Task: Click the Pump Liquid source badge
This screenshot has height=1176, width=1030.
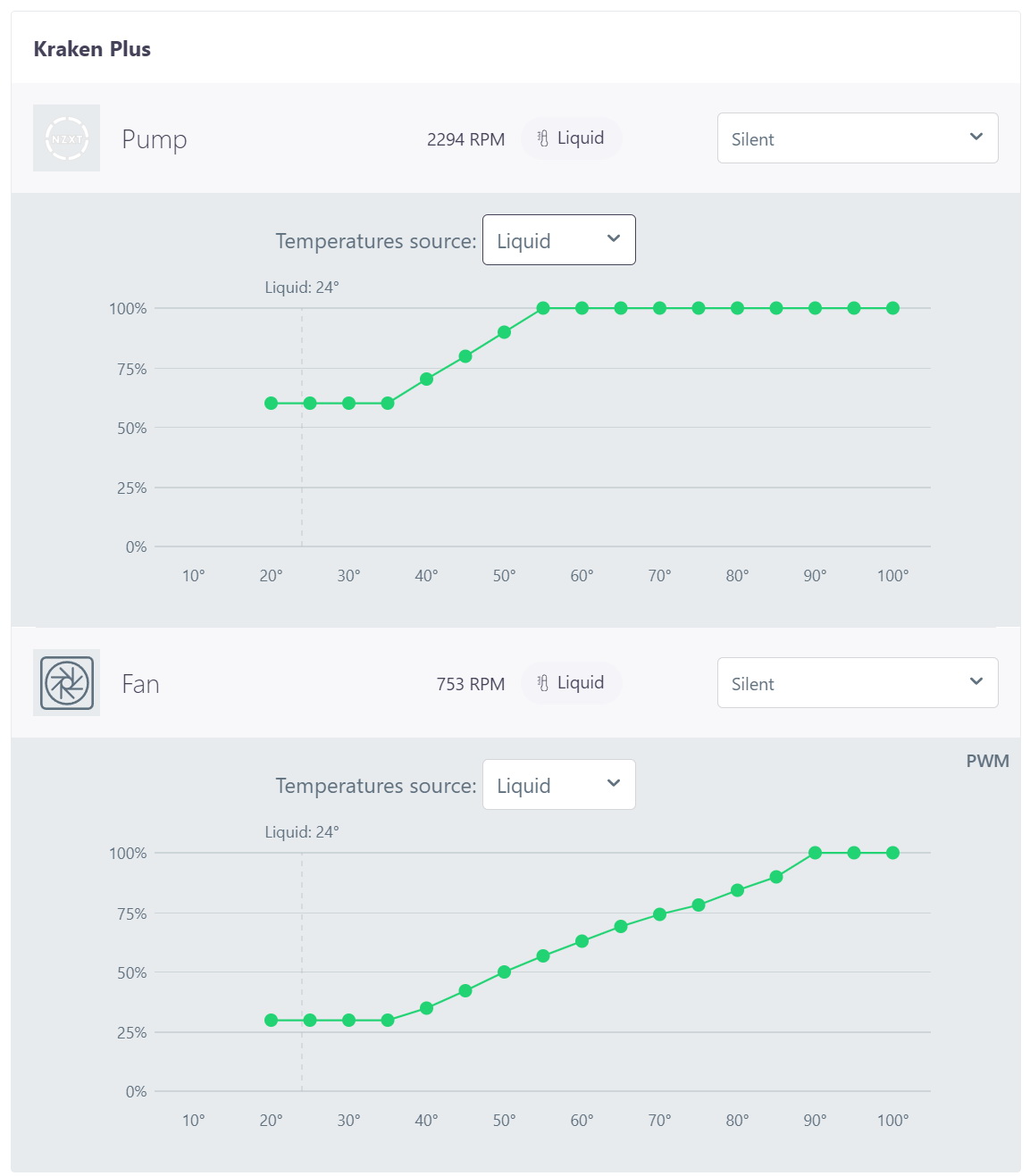Action: coord(571,138)
